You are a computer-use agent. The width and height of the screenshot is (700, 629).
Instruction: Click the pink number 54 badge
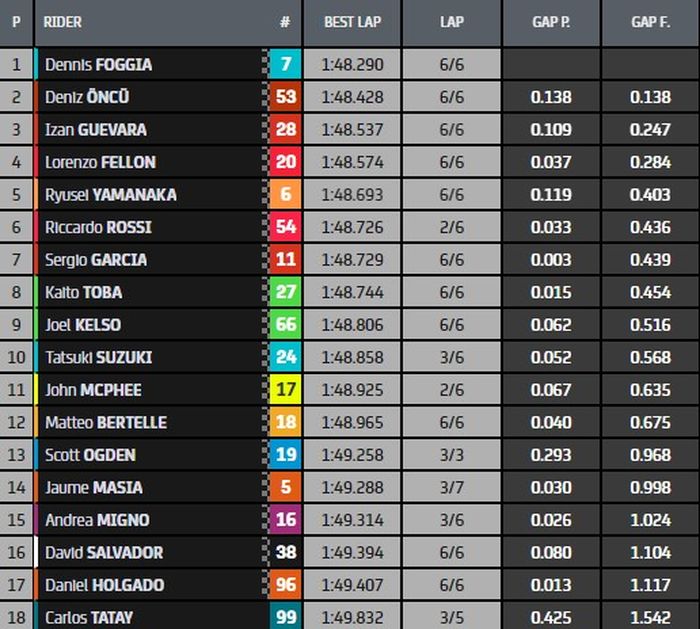pyautogui.click(x=285, y=227)
